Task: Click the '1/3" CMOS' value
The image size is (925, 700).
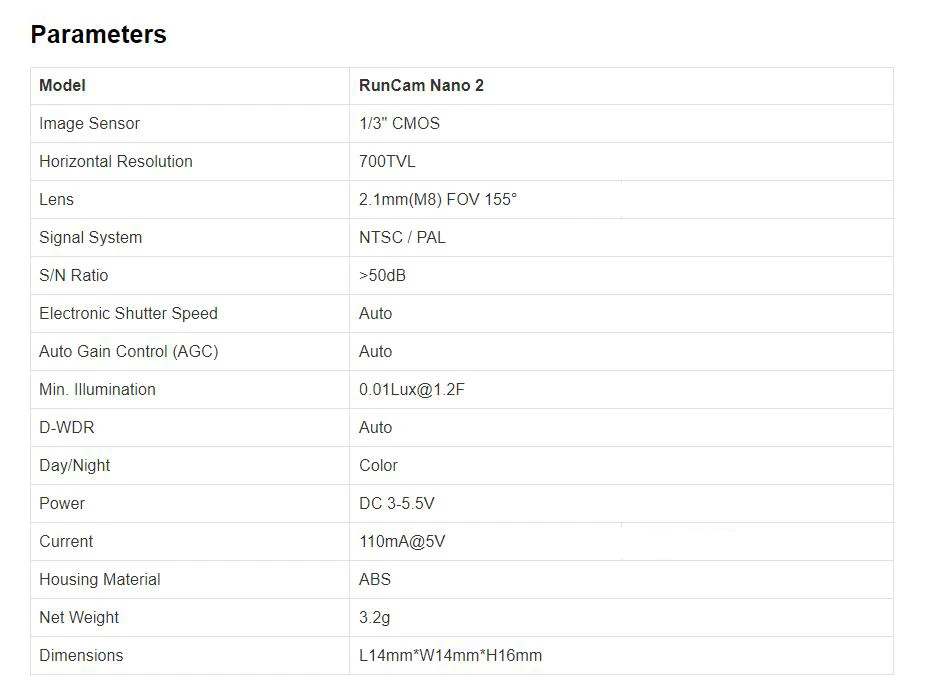Action: click(x=399, y=123)
